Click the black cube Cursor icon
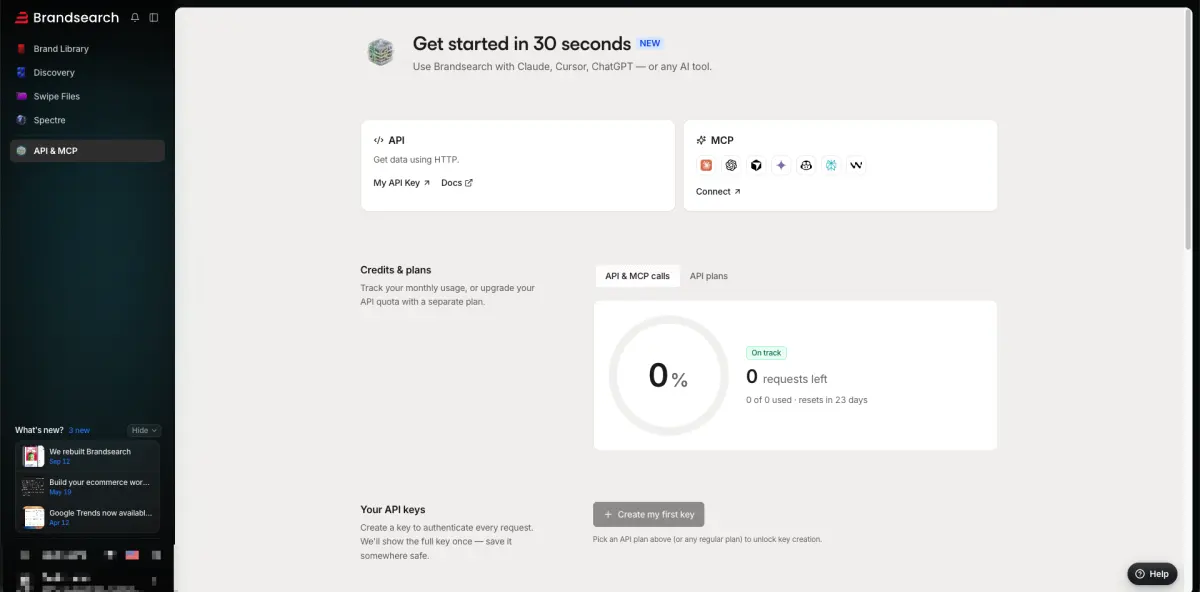This screenshot has width=1200, height=592. [756, 165]
